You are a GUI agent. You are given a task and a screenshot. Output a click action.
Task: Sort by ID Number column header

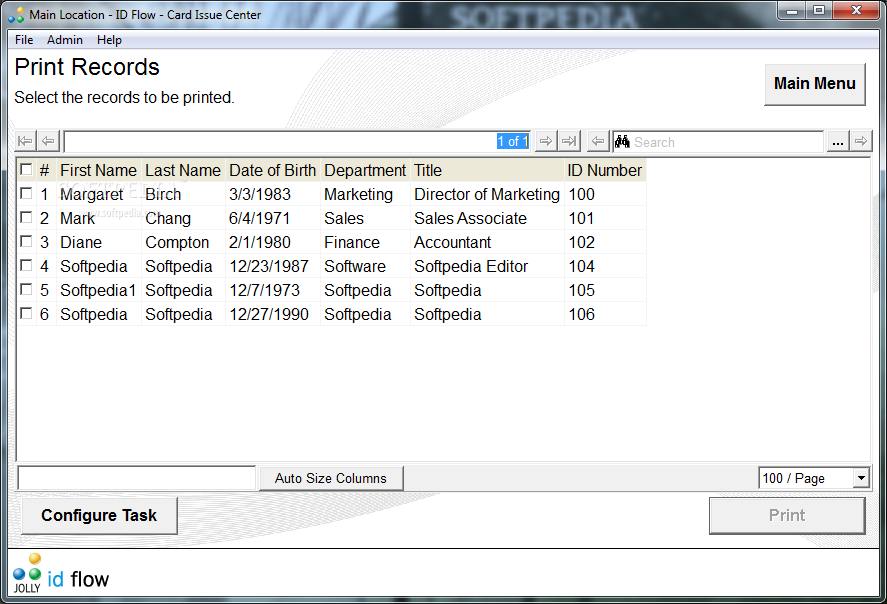[x=605, y=170]
